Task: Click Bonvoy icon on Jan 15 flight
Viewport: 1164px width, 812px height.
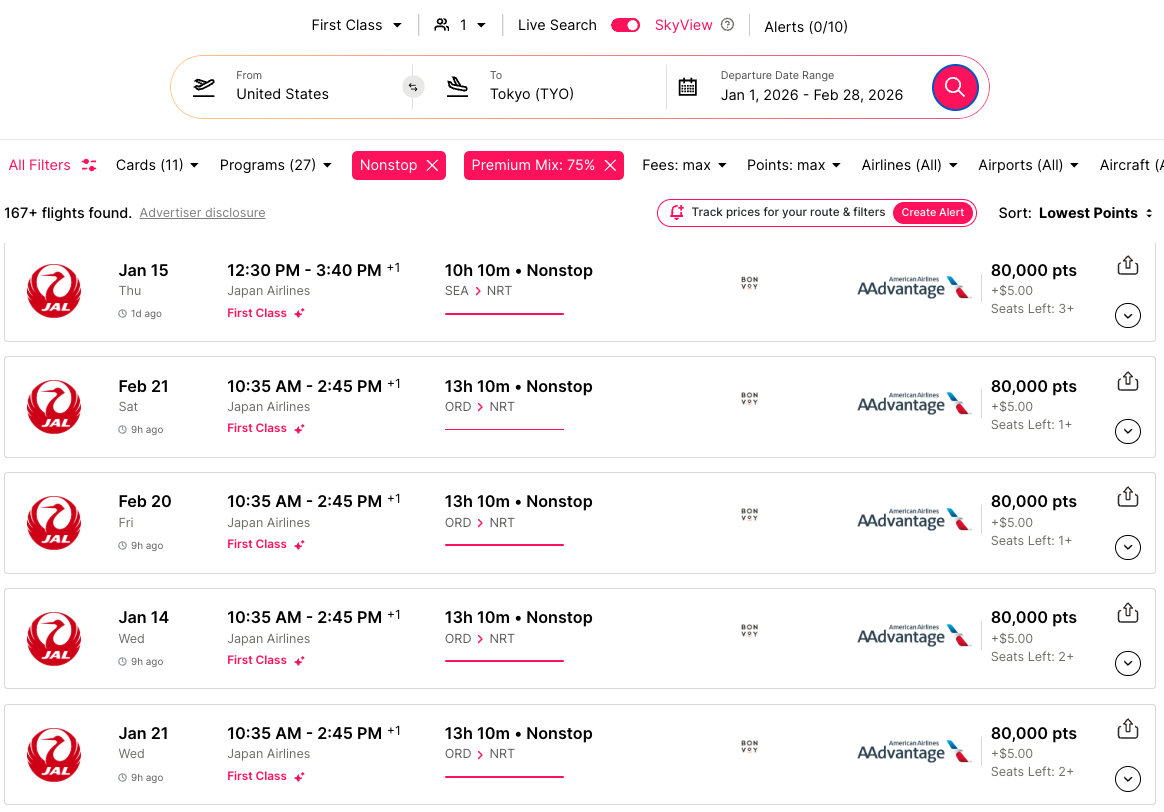Action: [750, 283]
